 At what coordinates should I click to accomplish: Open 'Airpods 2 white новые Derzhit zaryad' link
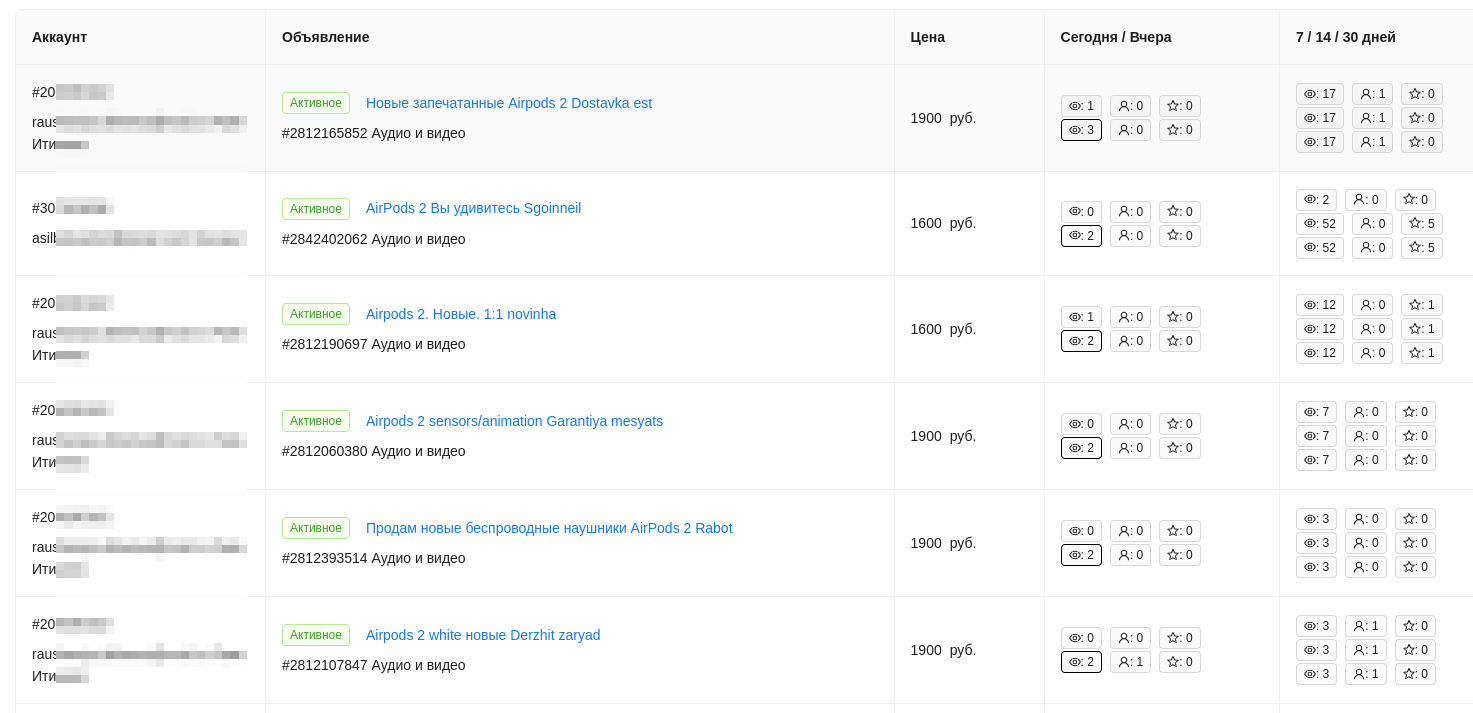(x=483, y=635)
